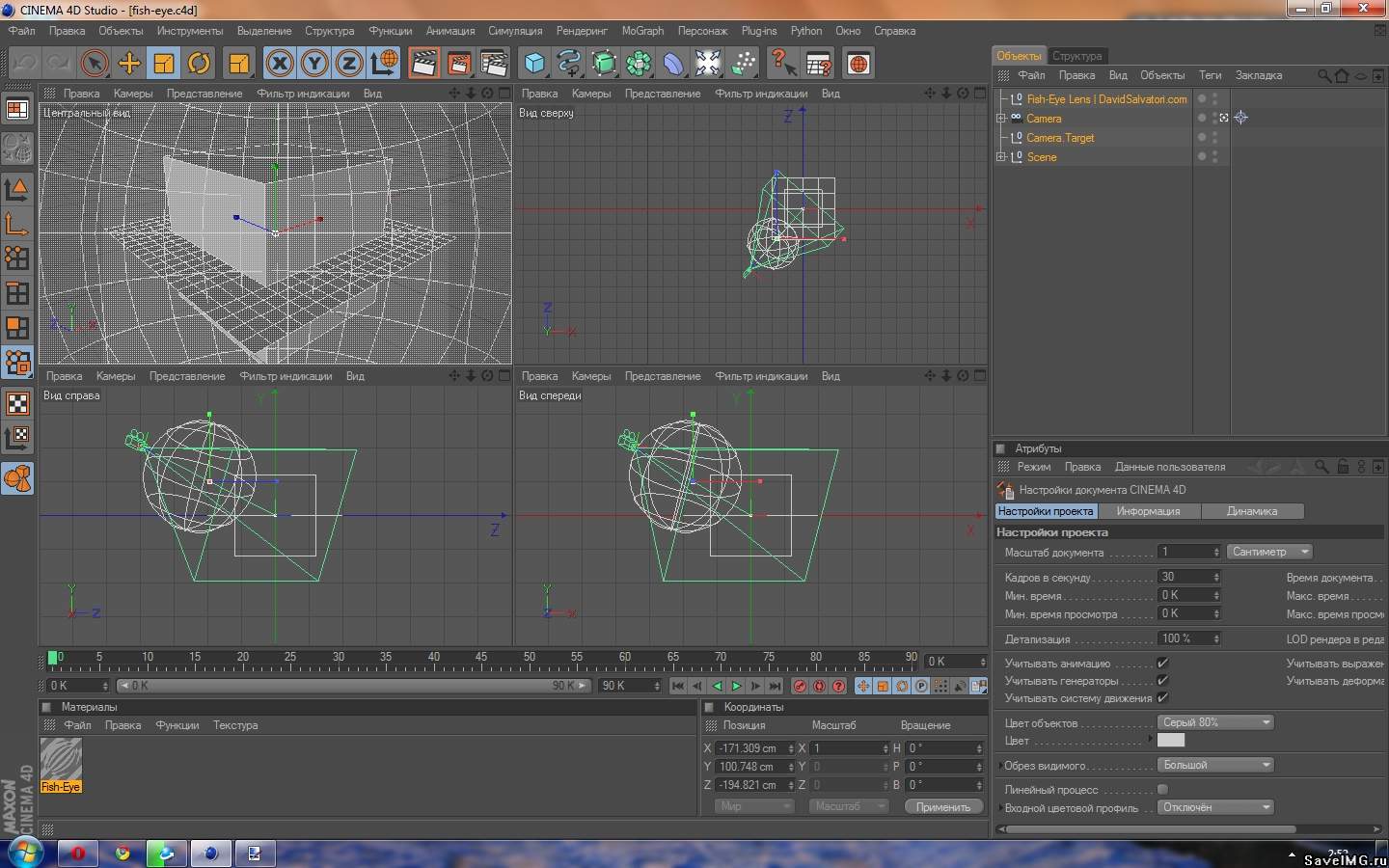
Task: Toggle position keyframe recording icon
Action: [x=863, y=686]
